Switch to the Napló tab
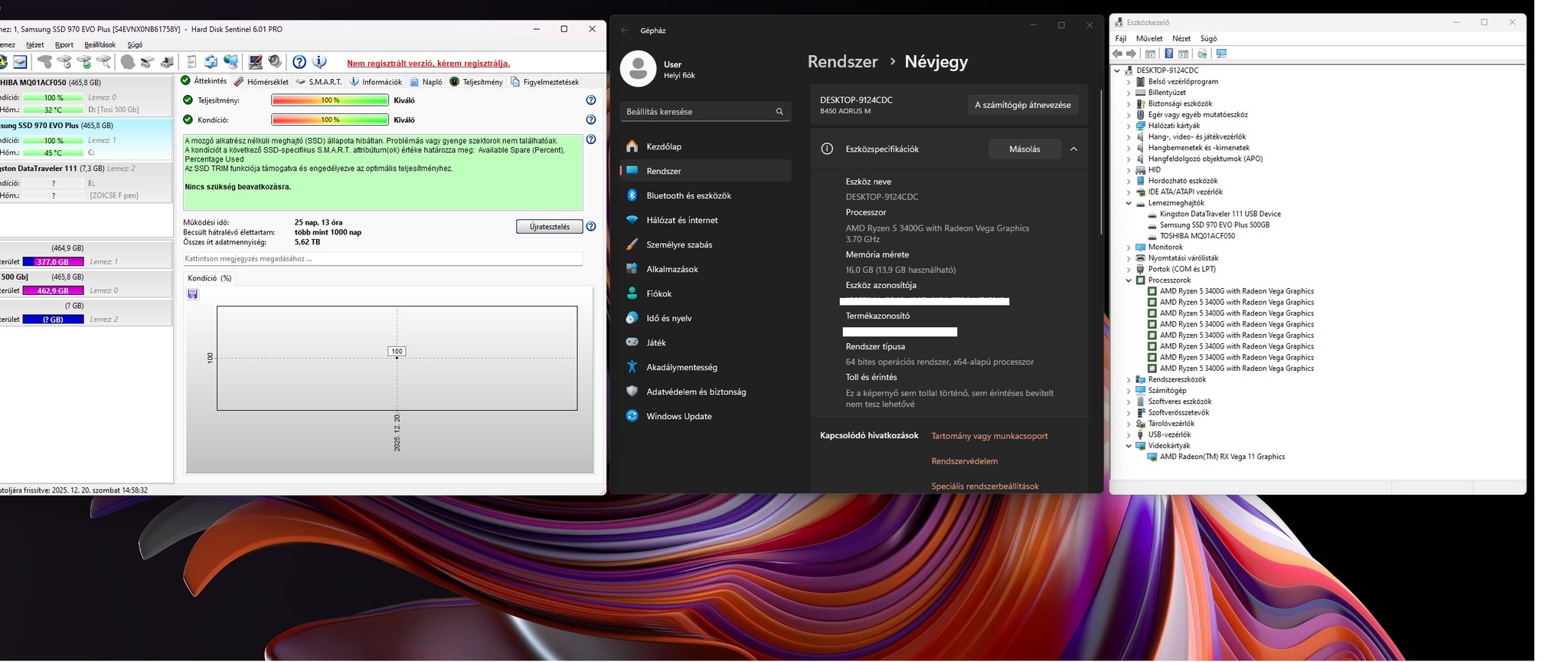This screenshot has height=662, width=1568. coord(426,82)
